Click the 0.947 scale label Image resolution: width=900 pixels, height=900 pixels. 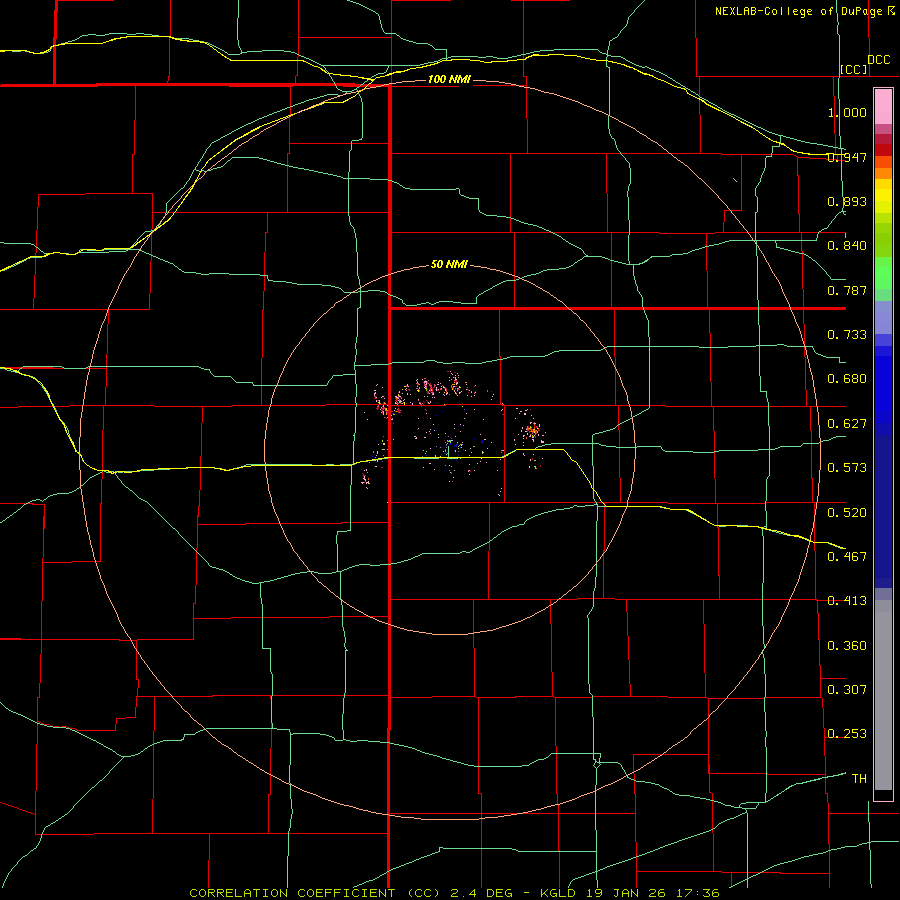click(847, 157)
